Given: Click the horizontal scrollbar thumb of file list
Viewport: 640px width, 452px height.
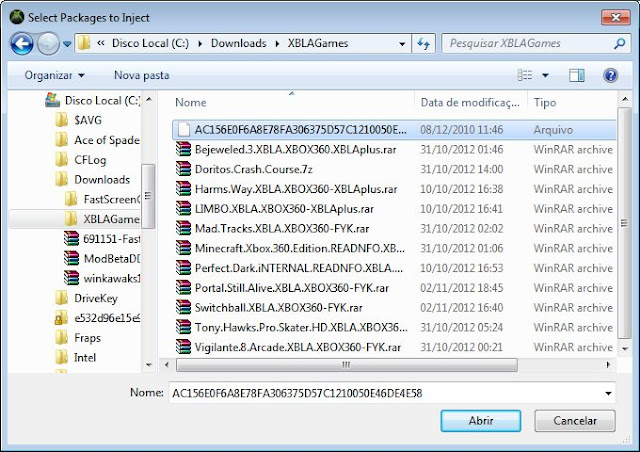Looking at the screenshot, I should 347,365.
